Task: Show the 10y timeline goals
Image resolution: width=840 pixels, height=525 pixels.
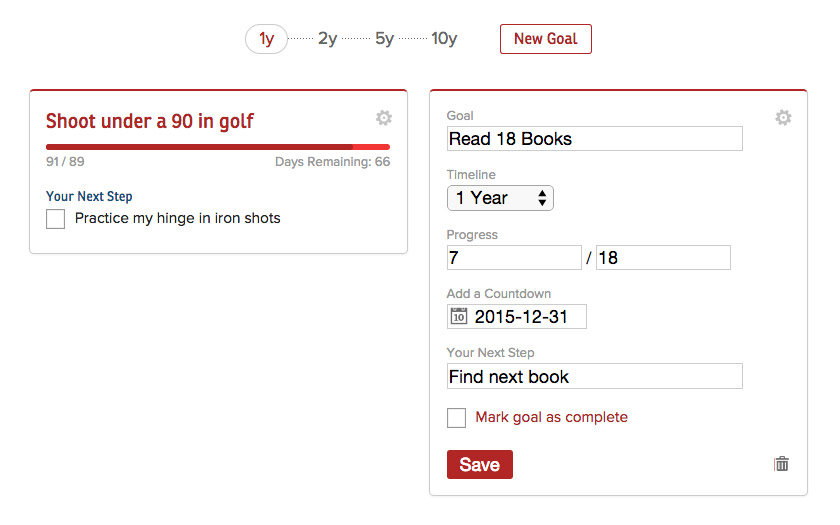Action: point(444,39)
